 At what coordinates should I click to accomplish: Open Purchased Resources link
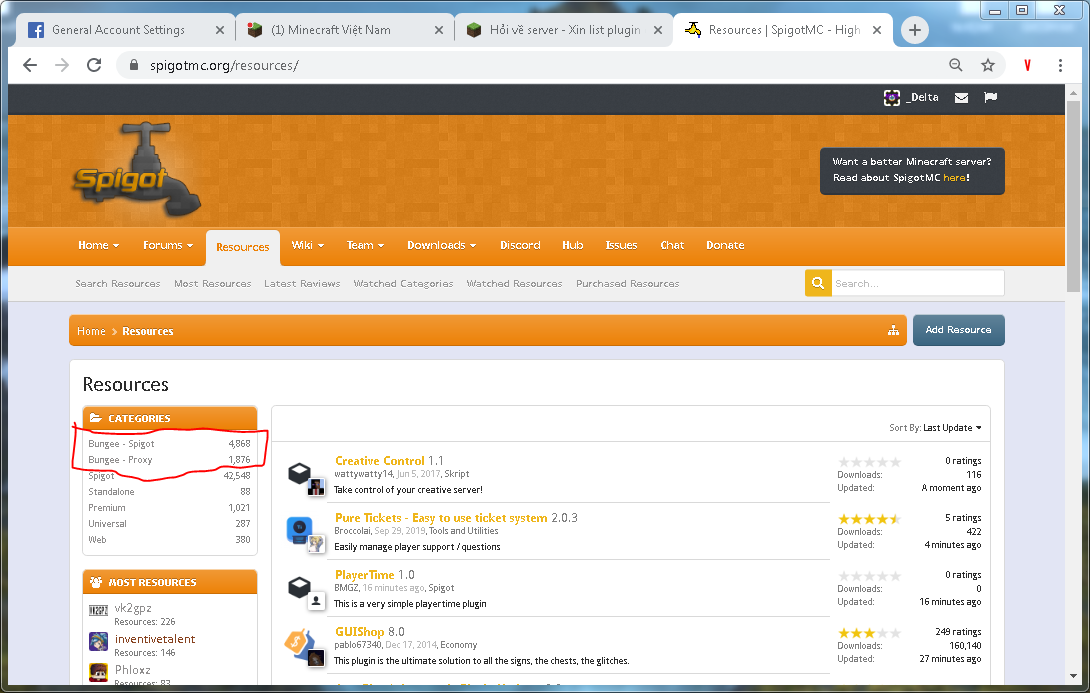(628, 284)
